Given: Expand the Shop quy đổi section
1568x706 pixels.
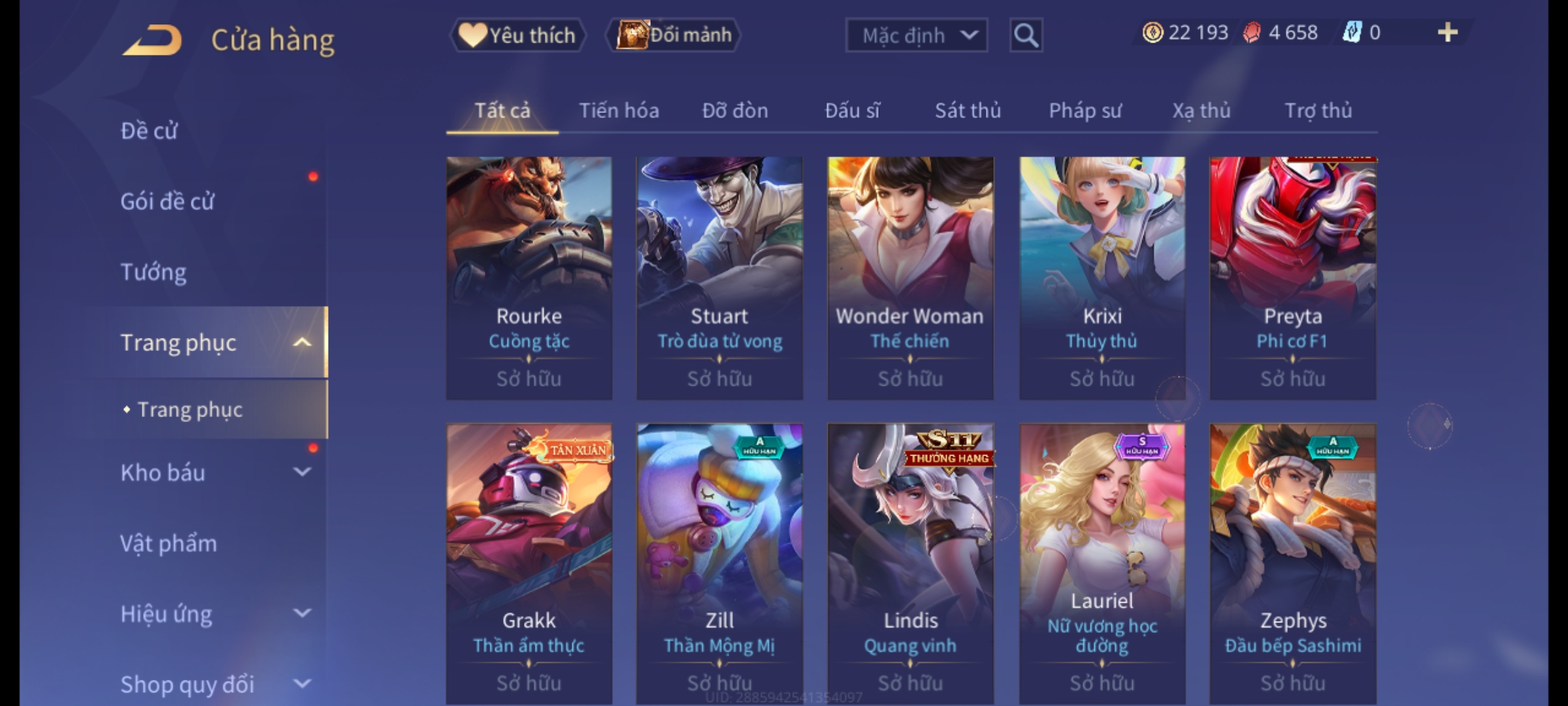Looking at the screenshot, I should (302, 684).
